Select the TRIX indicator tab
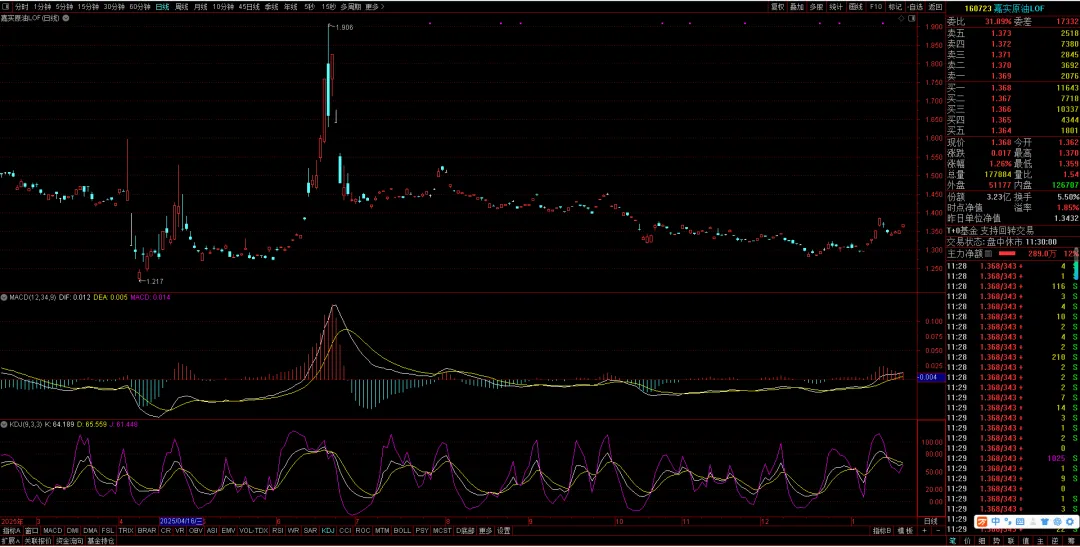 tap(126, 530)
